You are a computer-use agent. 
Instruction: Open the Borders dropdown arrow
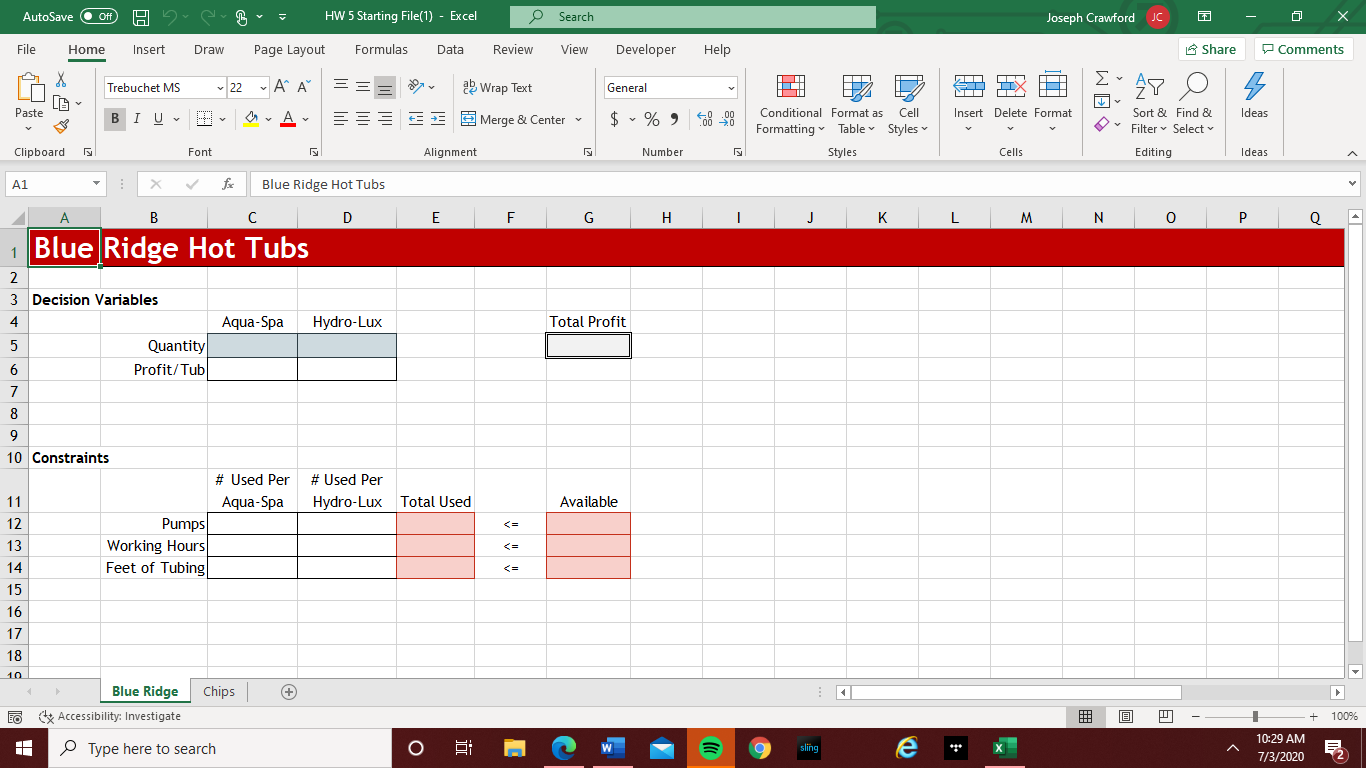click(x=221, y=120)
